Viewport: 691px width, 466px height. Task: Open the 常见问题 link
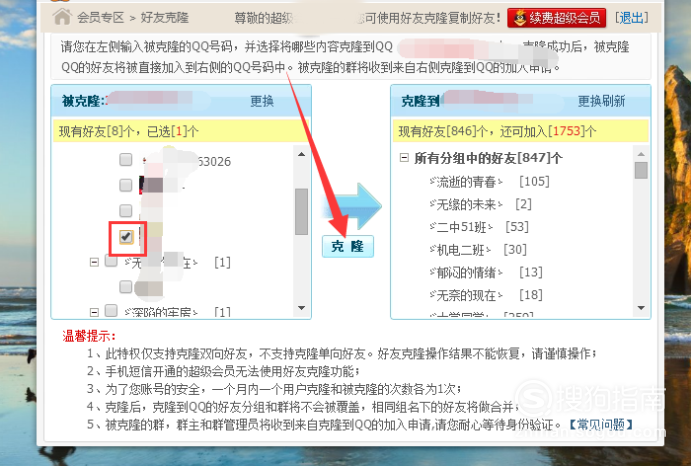tap(601, 425)
